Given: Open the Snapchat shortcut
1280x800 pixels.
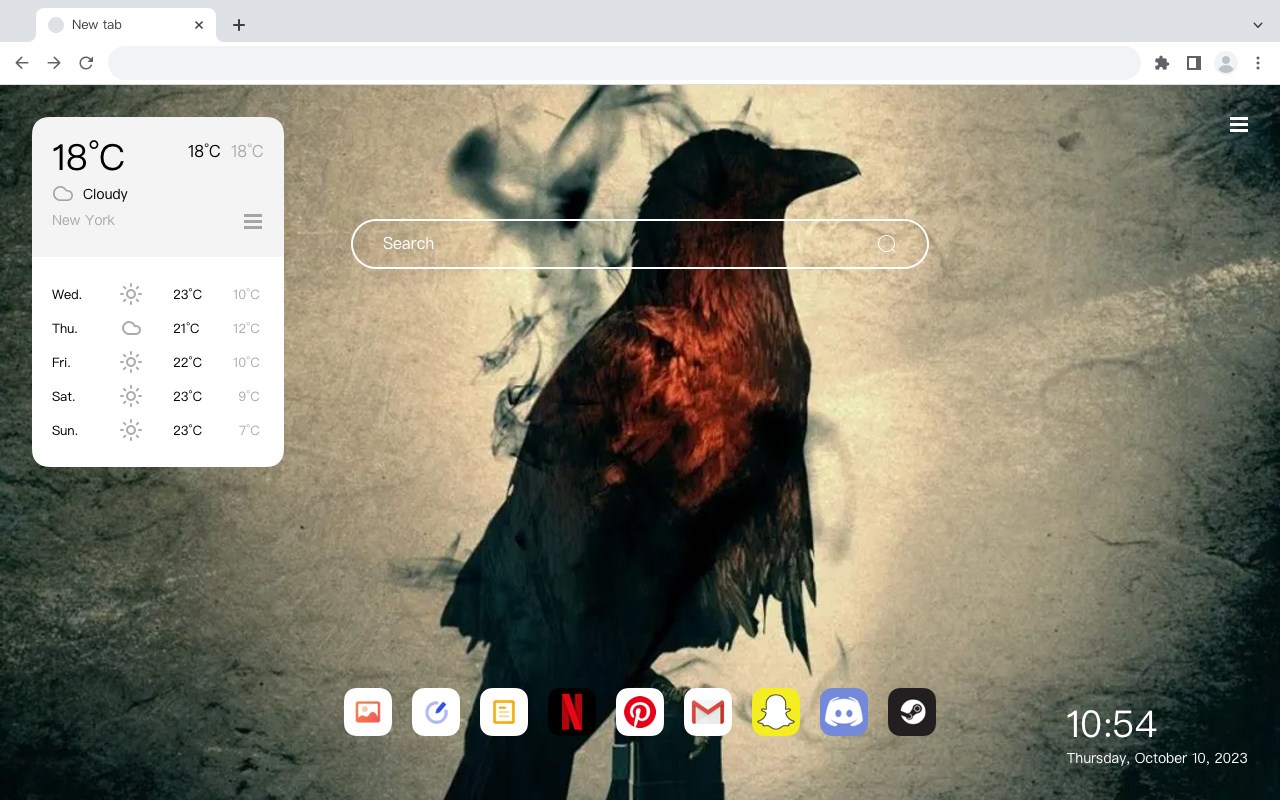Looking at the screenshot, I should (776, 712).
